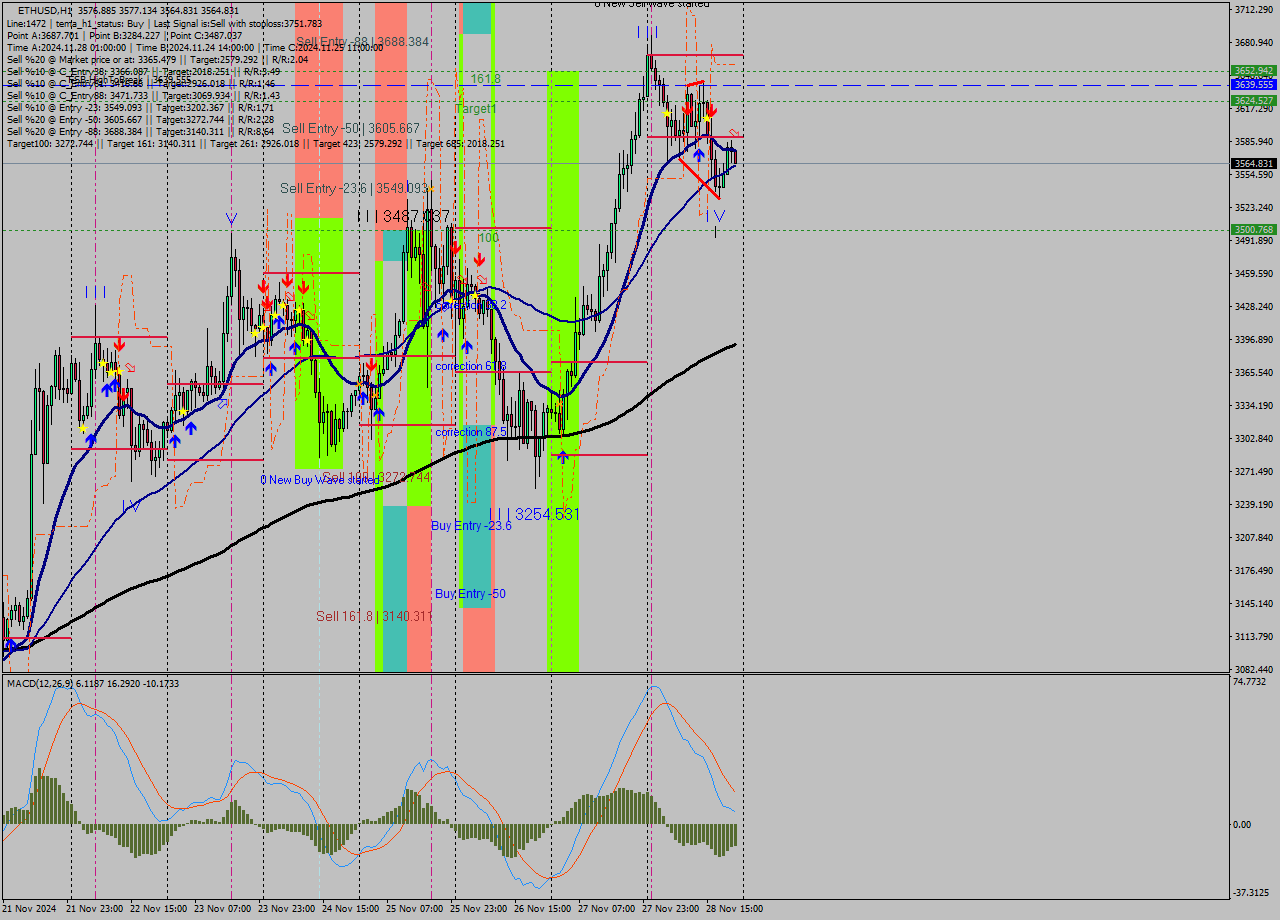
Task: Click the 'Point A:3687.701' info text
Action: click(x=47, y=35)
